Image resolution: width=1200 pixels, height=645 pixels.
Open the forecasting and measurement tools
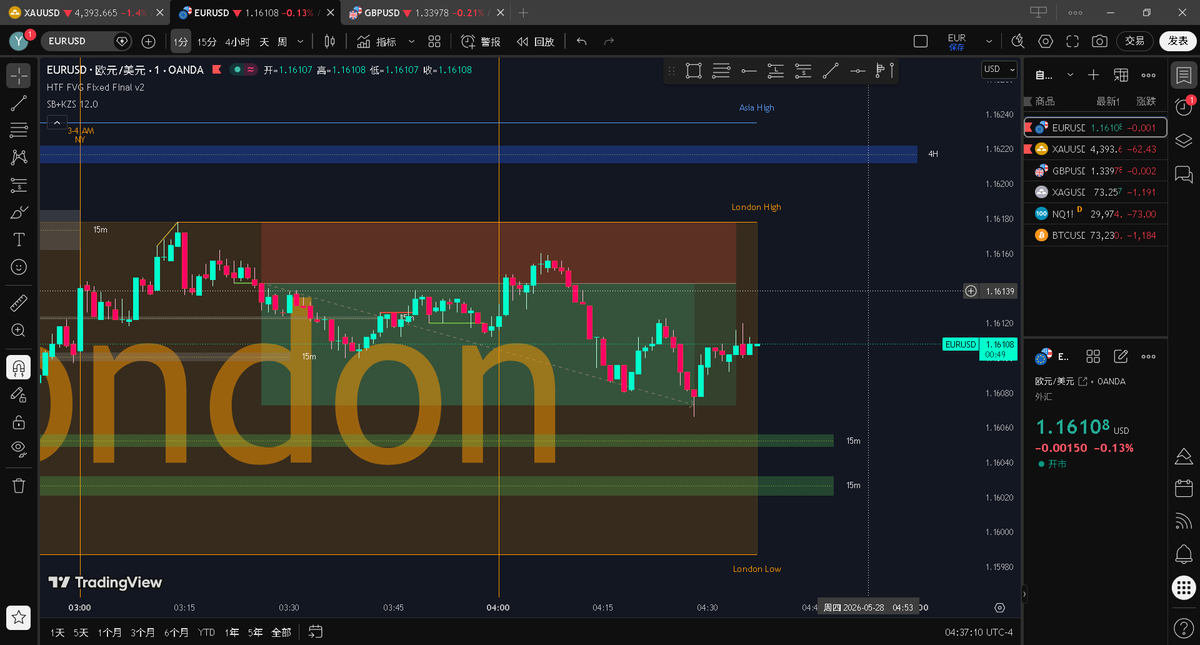18,185
